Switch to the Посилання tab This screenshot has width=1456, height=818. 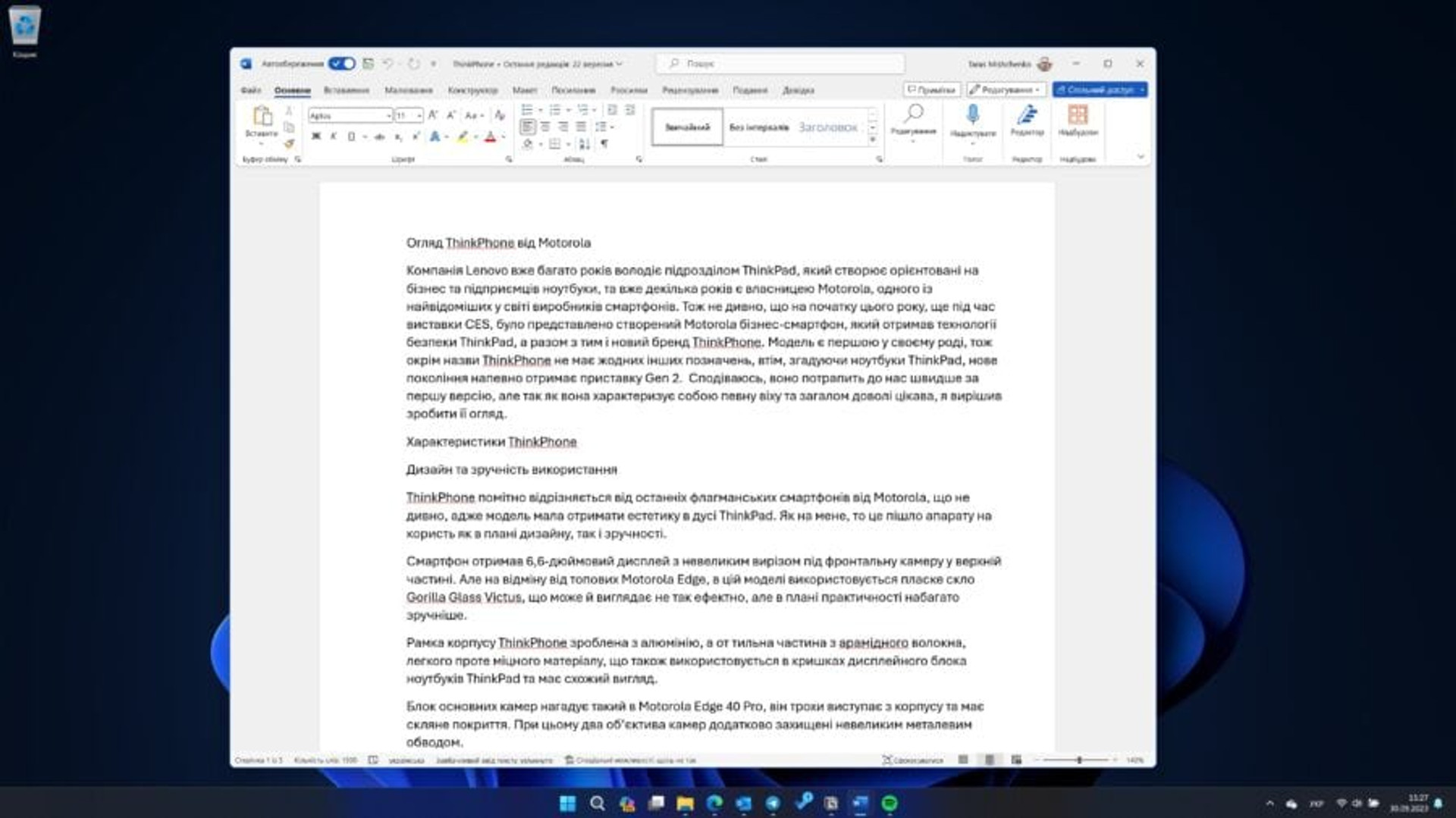(x=573, y=90)
